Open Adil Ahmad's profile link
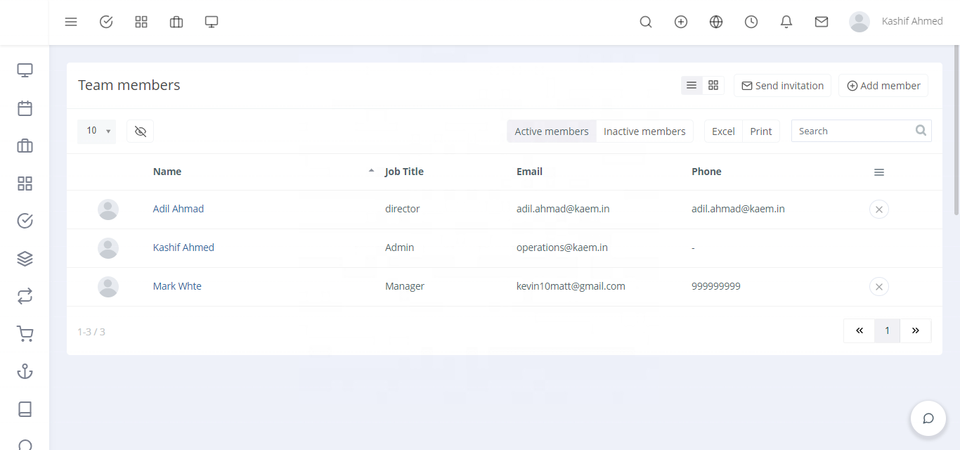This screenshot has height=450, width=960. pyautogui.click(x=178, y=209)
